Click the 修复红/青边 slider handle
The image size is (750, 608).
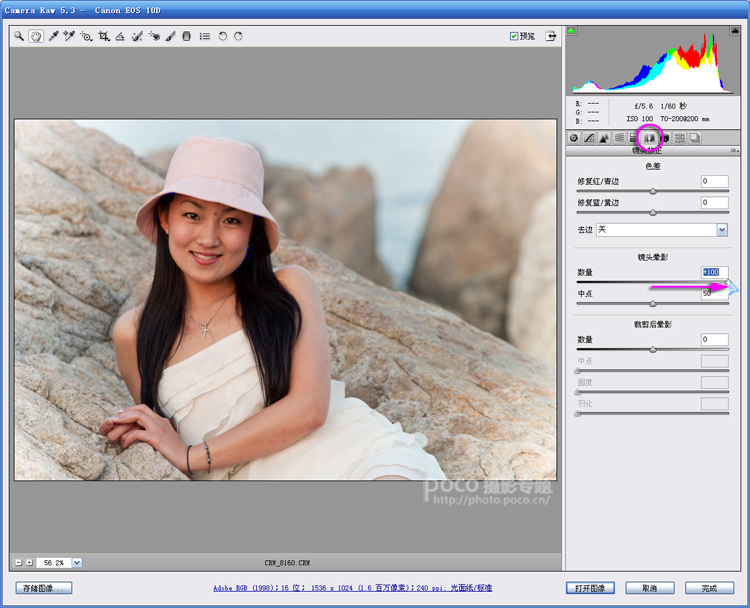pyautogui.click(x=653, y=191)
